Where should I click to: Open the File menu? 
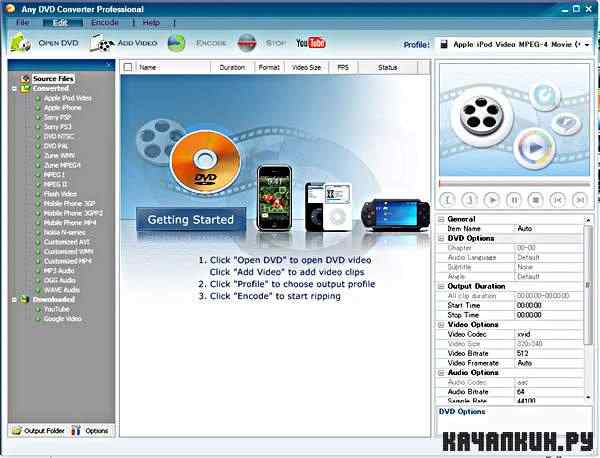(23, 23)
